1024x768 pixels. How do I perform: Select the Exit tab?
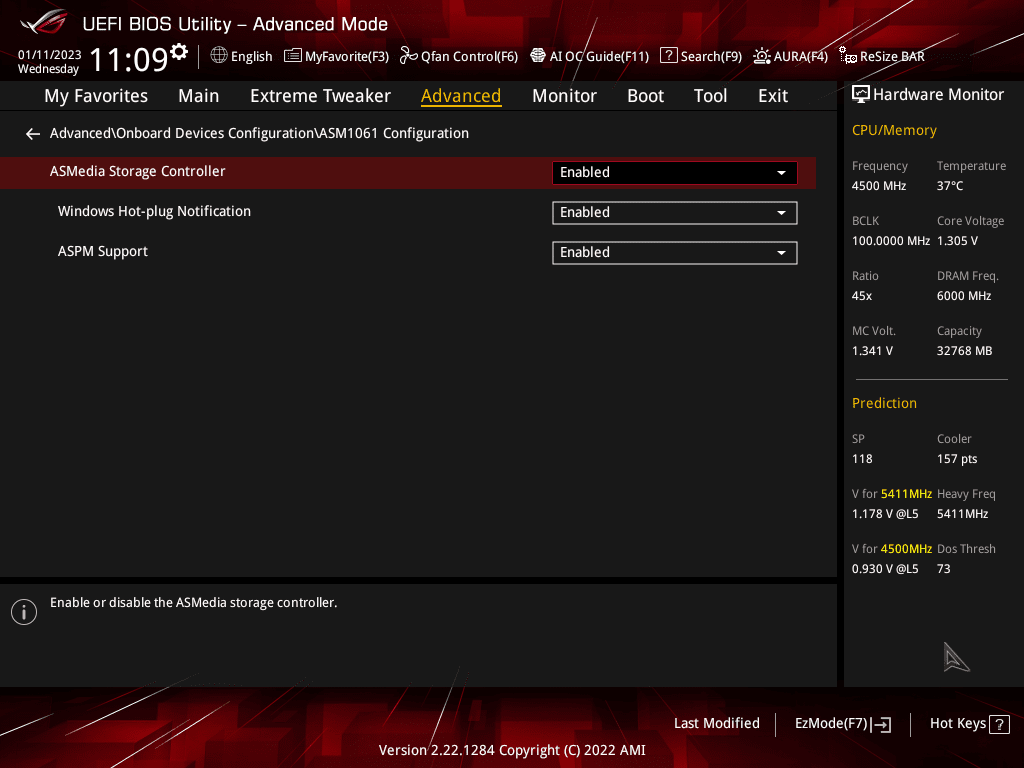tap(773, 96)
